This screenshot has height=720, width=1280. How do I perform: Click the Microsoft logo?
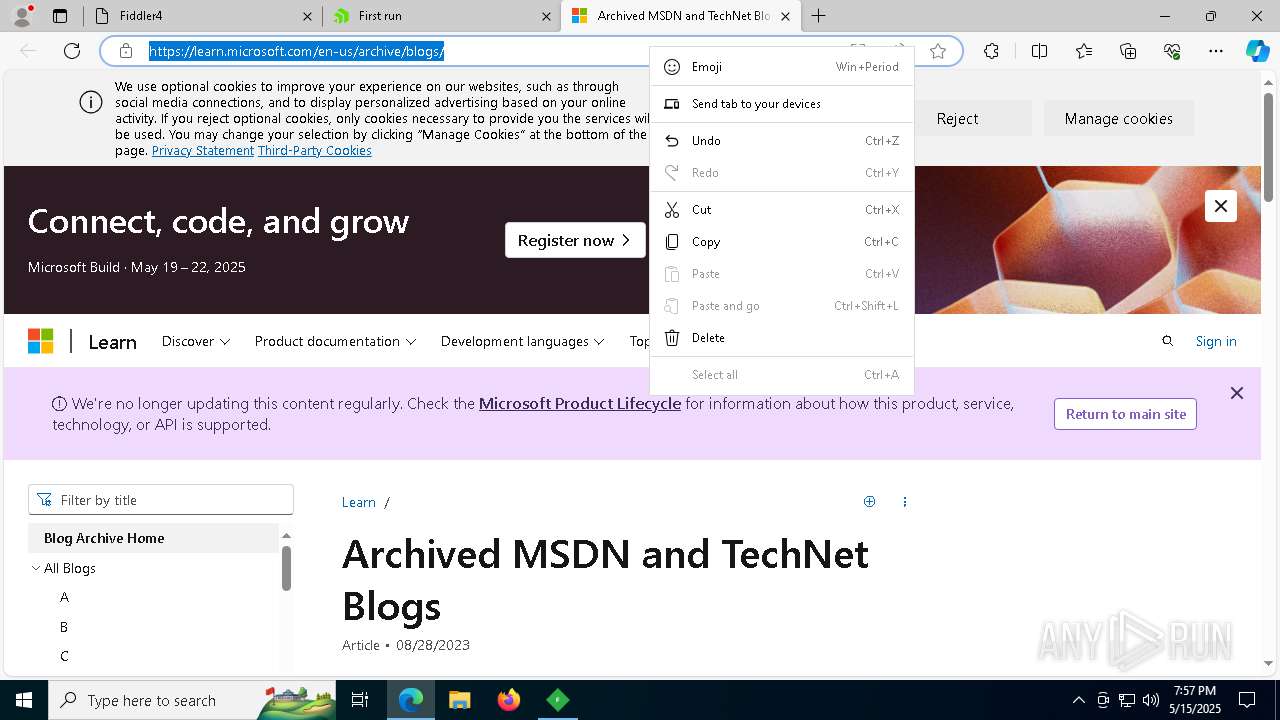click(40, 341)
